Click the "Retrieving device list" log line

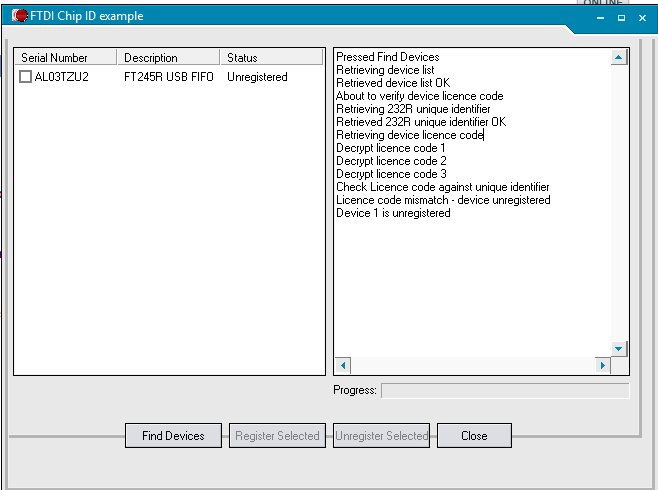385,70
